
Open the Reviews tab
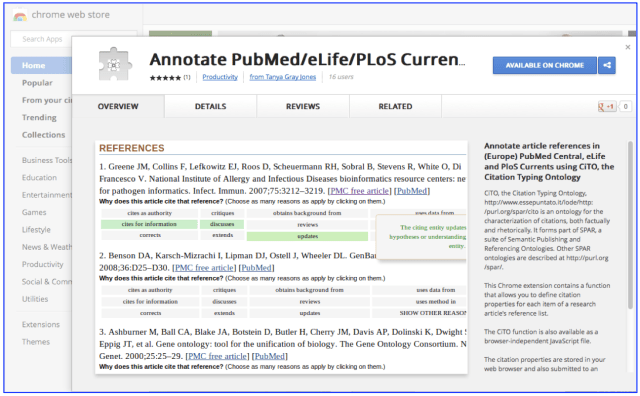pos(303,107)
